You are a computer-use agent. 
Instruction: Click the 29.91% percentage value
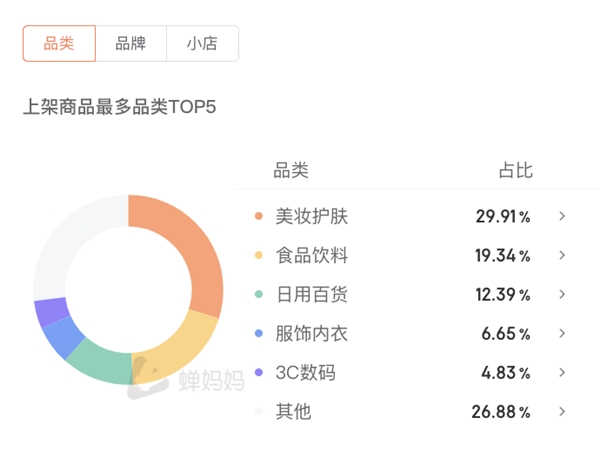[503, 217]
